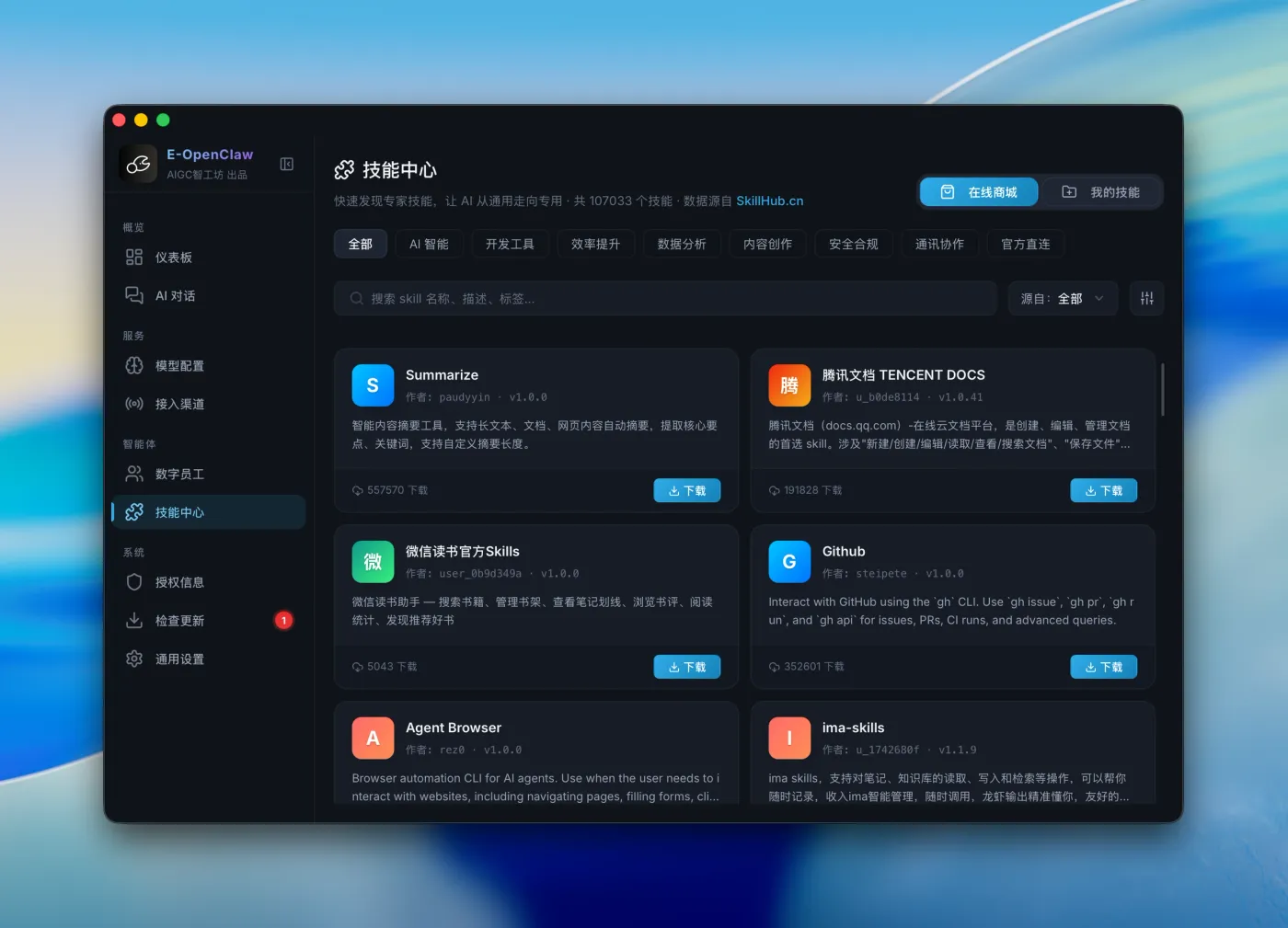The image size is (1288, 928).
Task: Click the Agent Browser orange A icon
Action: tap(373, 738)
